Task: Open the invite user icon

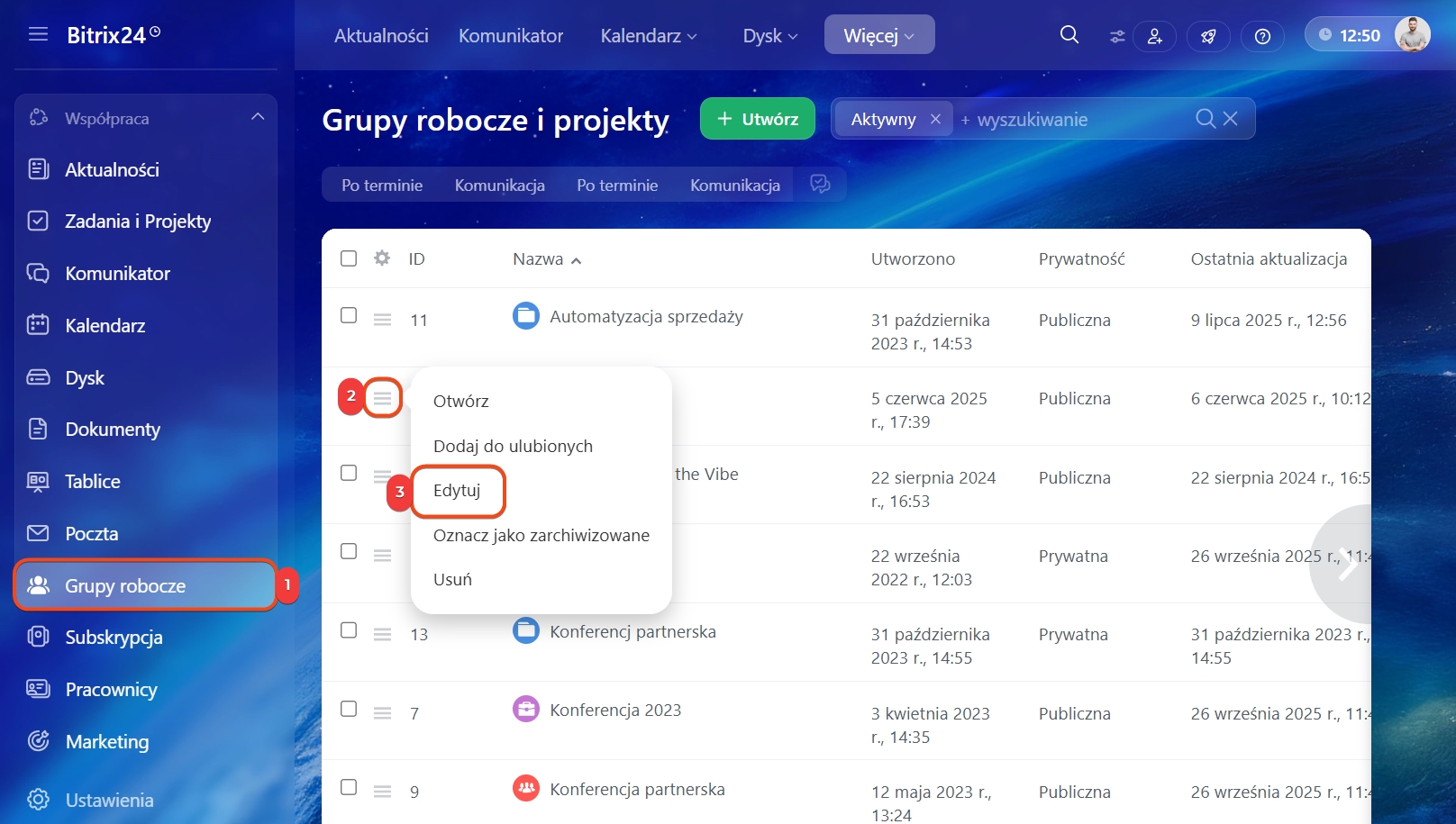Action: pyautogui.click(x=1154, y=36)
